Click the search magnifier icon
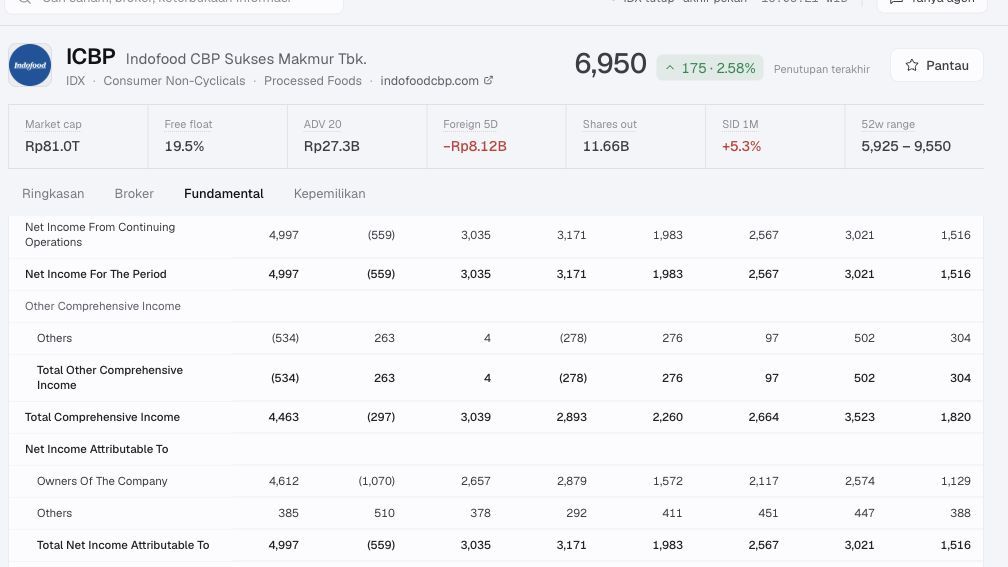Screen dimensions: 1008x567 tap(24, 2)
